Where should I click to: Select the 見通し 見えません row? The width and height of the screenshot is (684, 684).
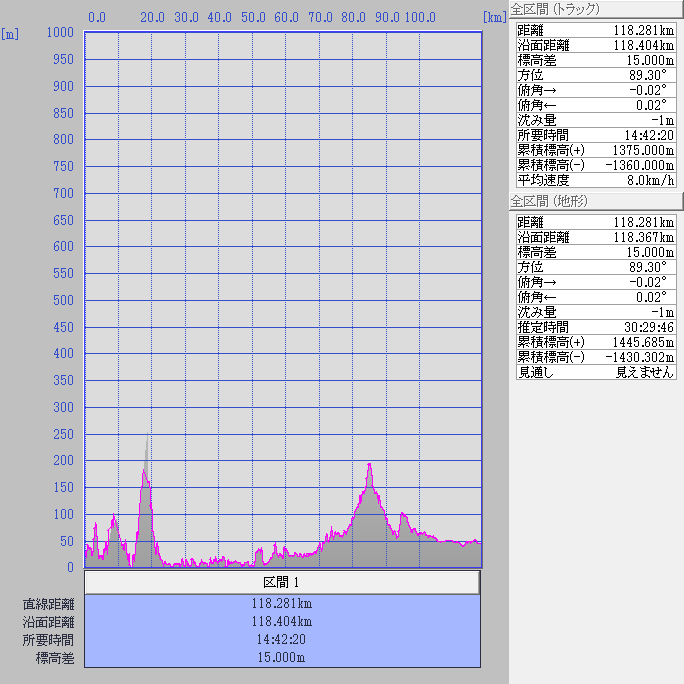596,372
